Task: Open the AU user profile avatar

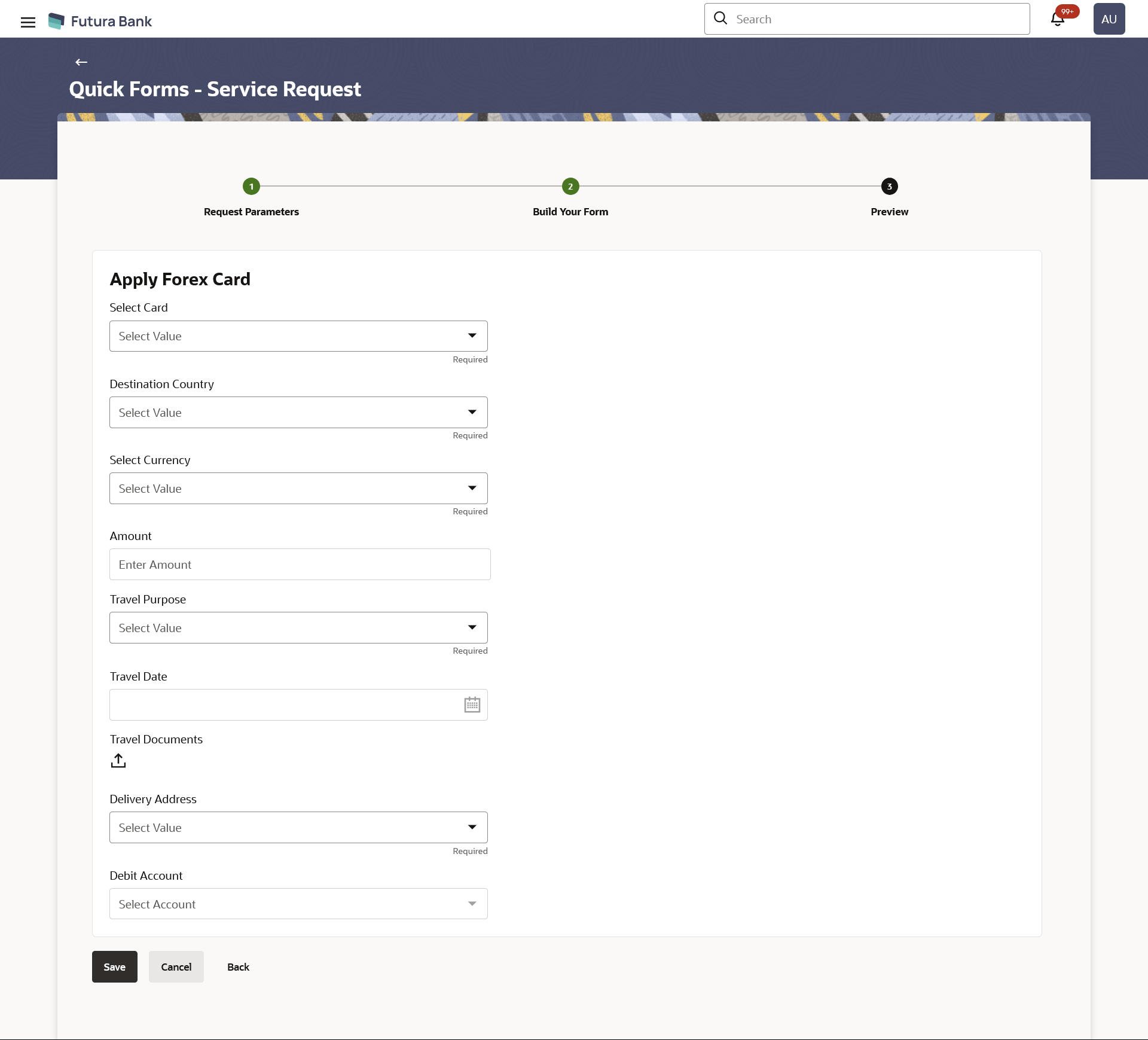Action: 1109,19
